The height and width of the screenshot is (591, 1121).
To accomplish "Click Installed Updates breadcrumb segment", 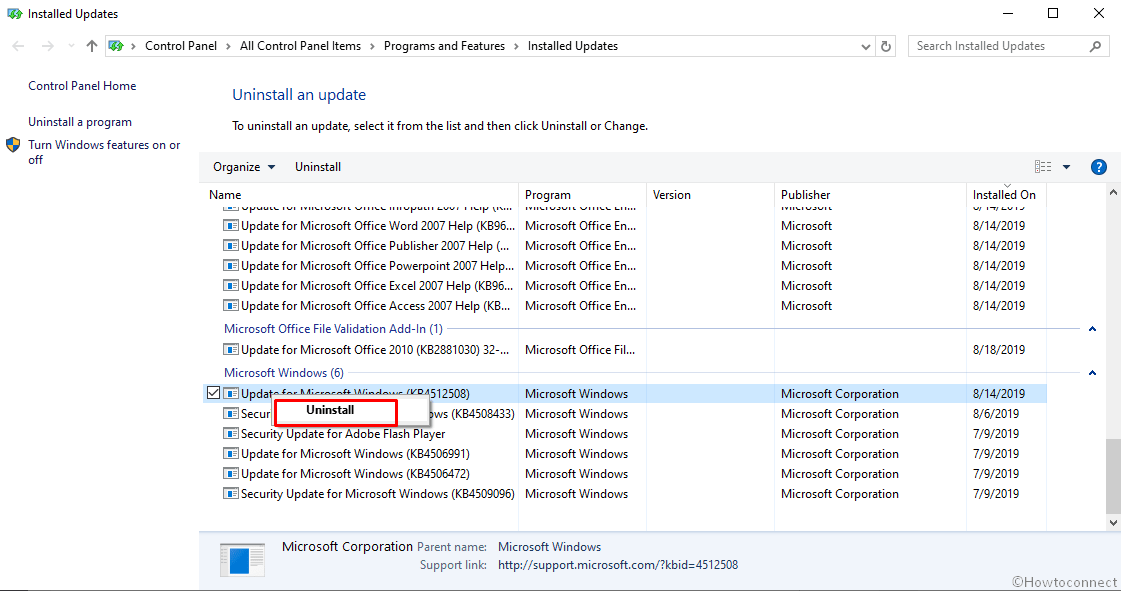I will tap(573, 46).
